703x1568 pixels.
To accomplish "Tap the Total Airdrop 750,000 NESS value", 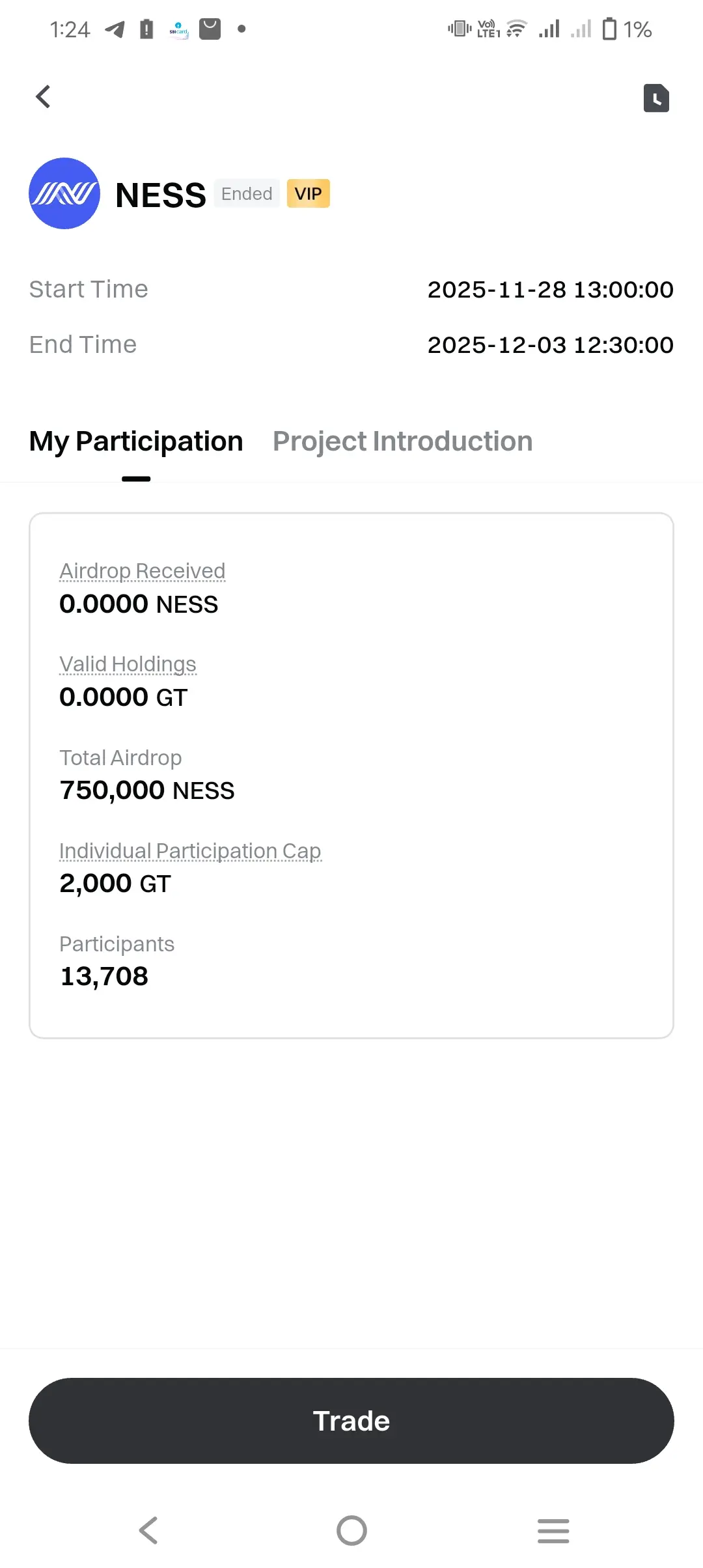I will coord(147,791).
